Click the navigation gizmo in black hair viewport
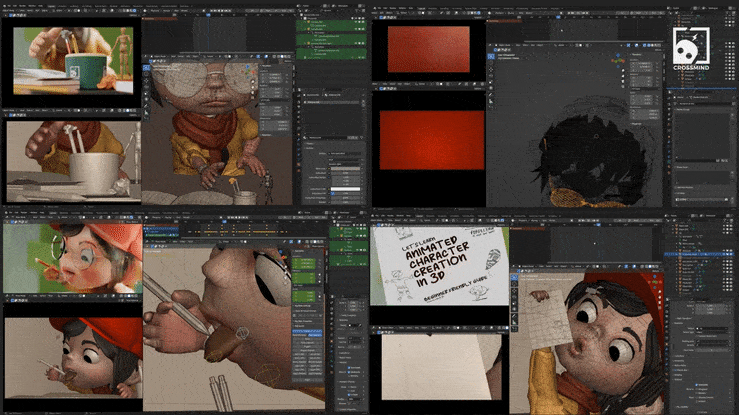This screenshot has height=415, width=739. (618, 60)
